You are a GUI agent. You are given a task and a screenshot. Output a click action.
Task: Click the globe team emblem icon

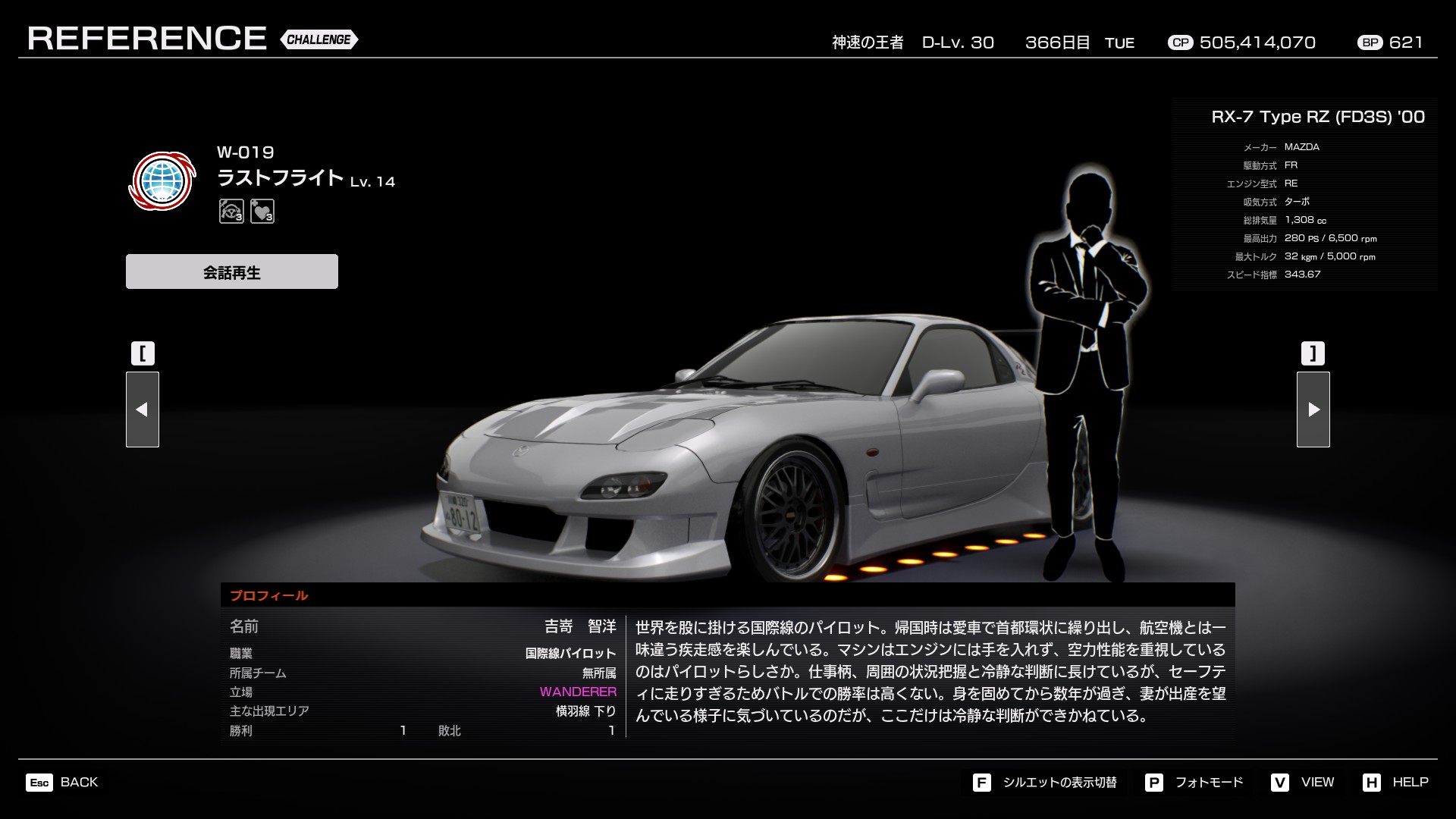click(x=162, y=180)
